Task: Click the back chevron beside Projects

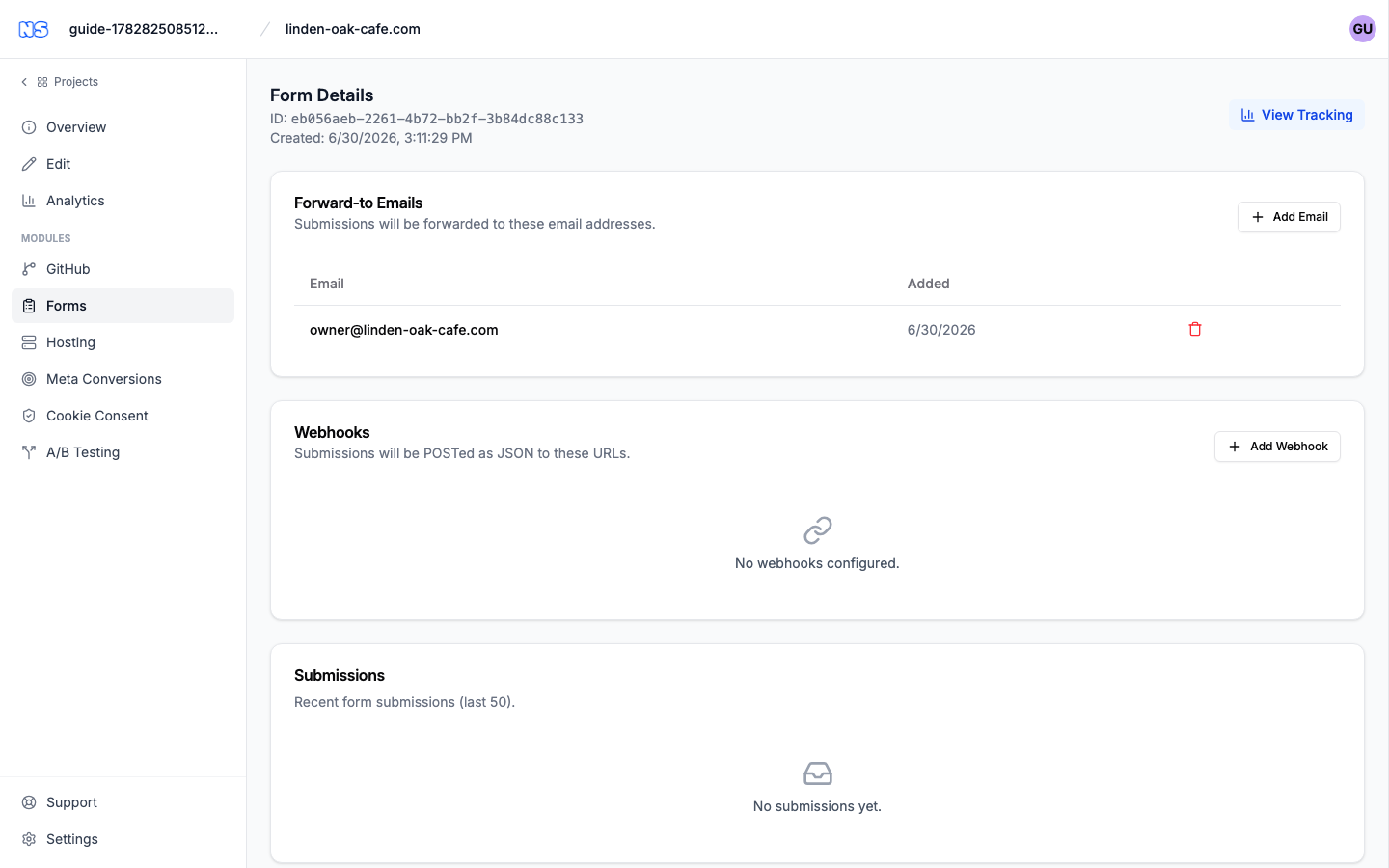Action: pos(24,82)
